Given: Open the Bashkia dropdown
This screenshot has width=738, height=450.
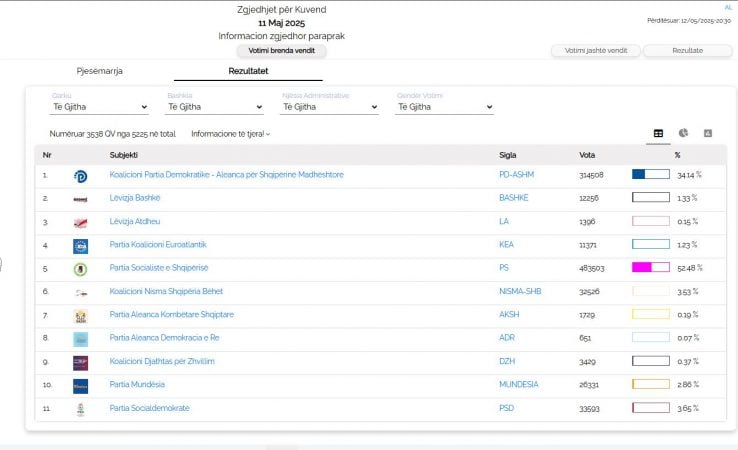Looking at the screenshot, I should coord(214,107).
